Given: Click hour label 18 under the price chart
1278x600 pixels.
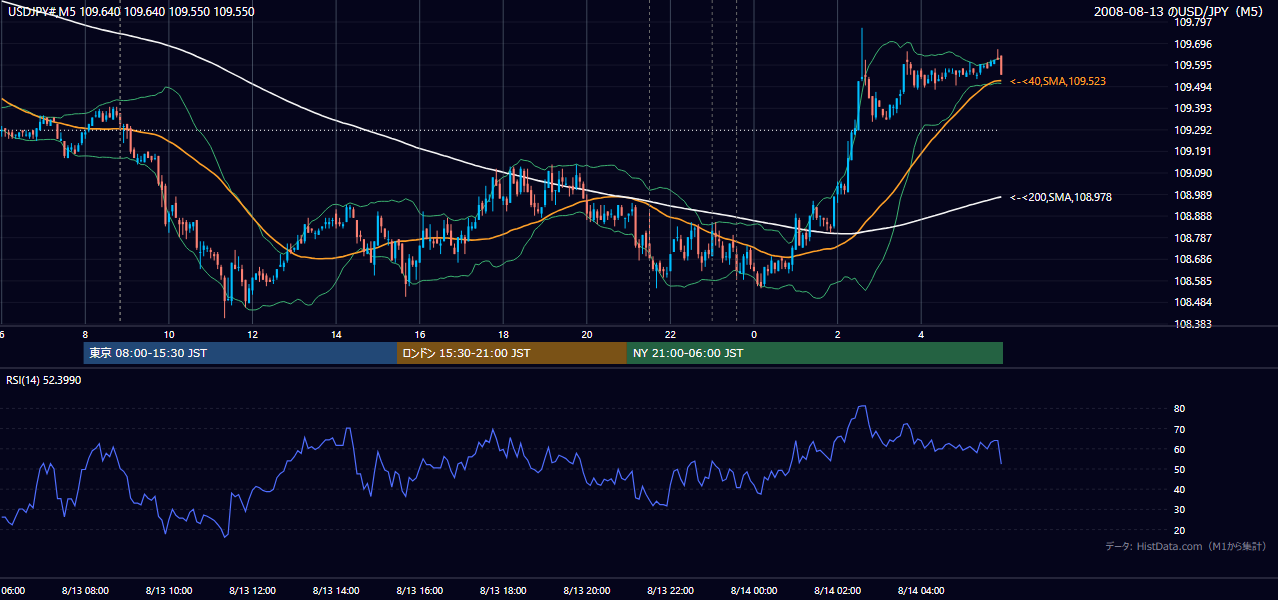Looking at the screenshot, I should pos(503,334).
